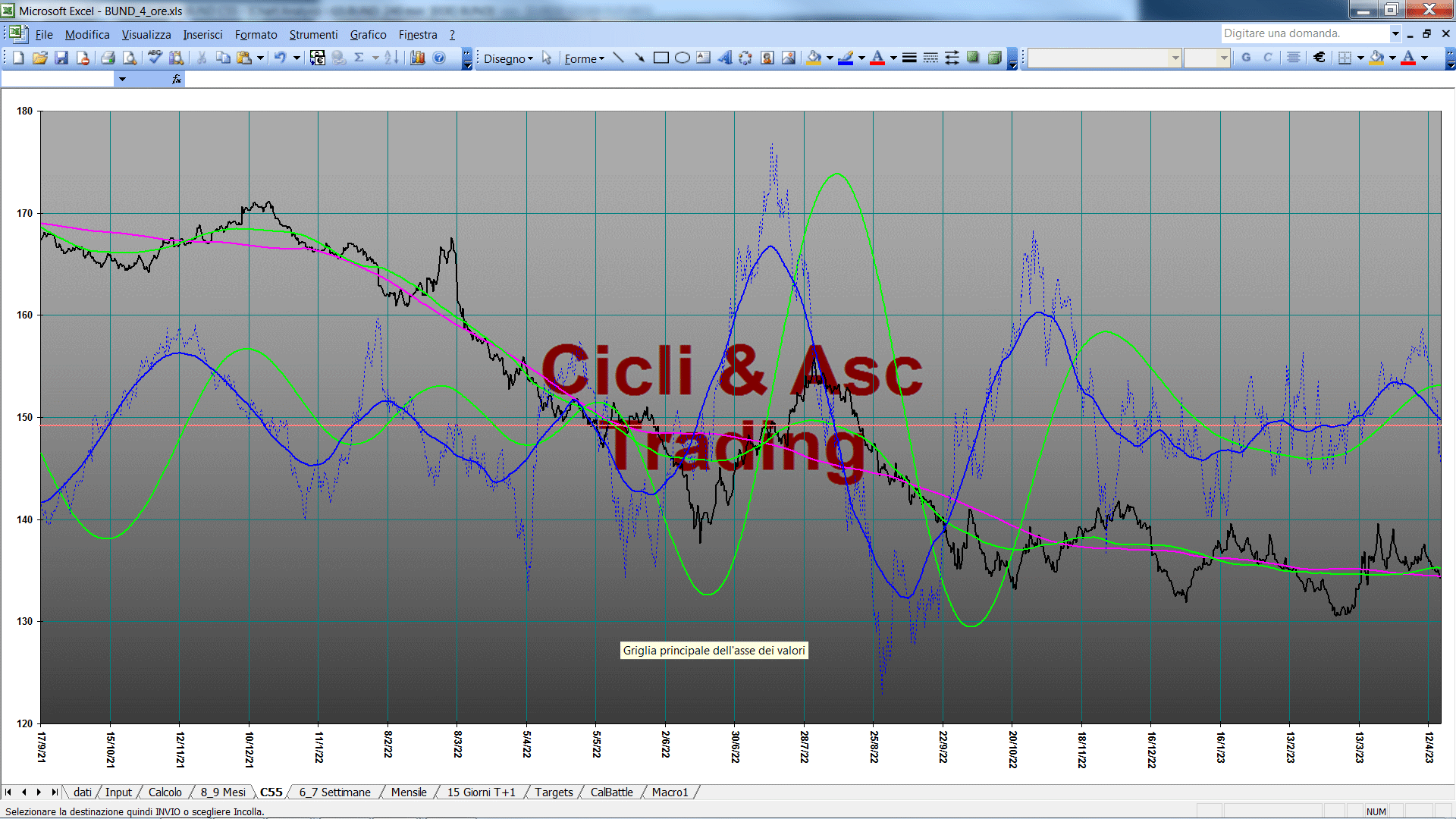Open the Strumenti menu
Viewport: 1456px width, 819px height.
(313, 35)
